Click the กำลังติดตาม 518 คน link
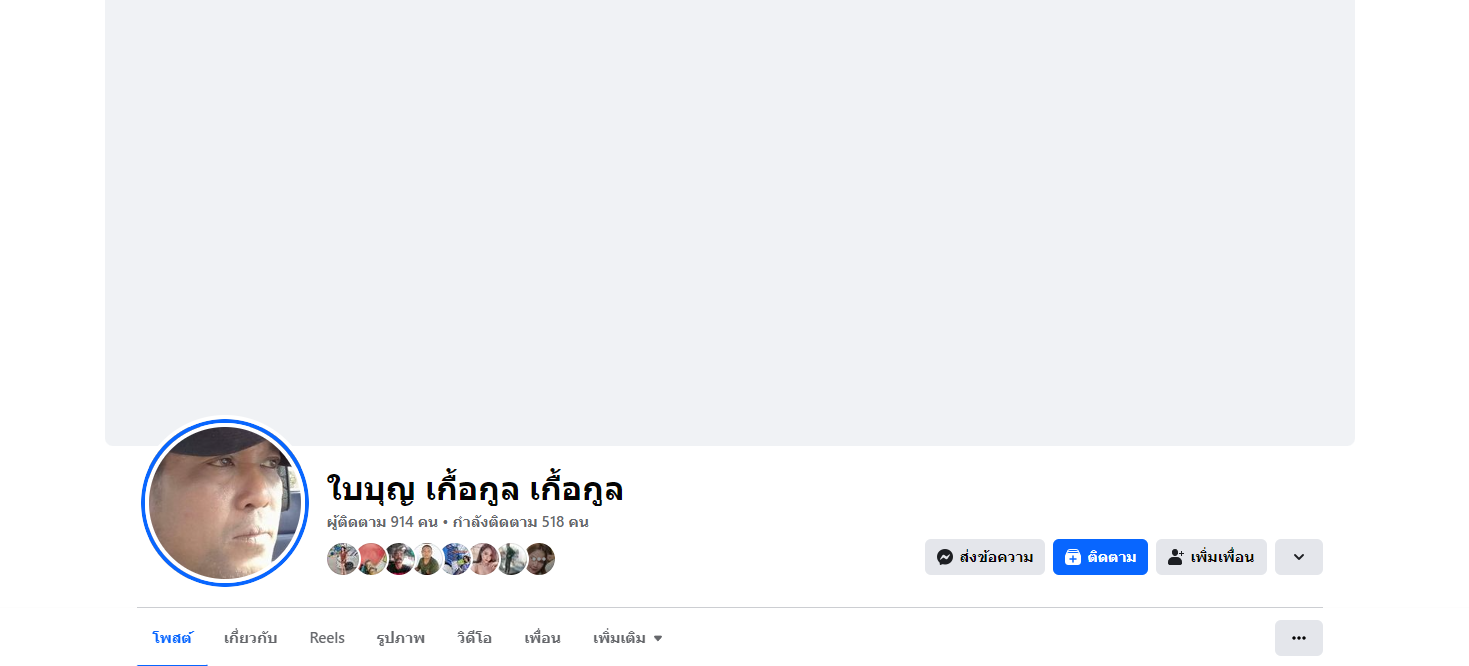 [x=521, y=522]
